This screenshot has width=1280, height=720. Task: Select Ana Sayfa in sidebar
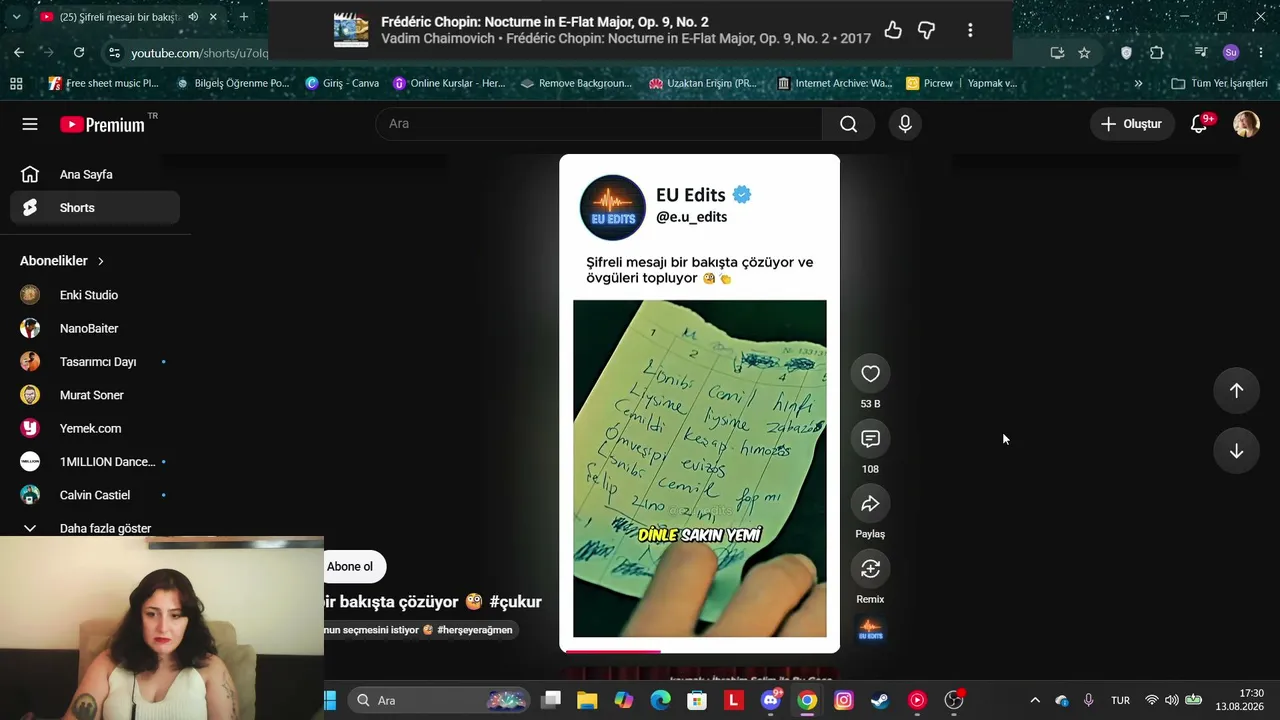pos(95,175)
